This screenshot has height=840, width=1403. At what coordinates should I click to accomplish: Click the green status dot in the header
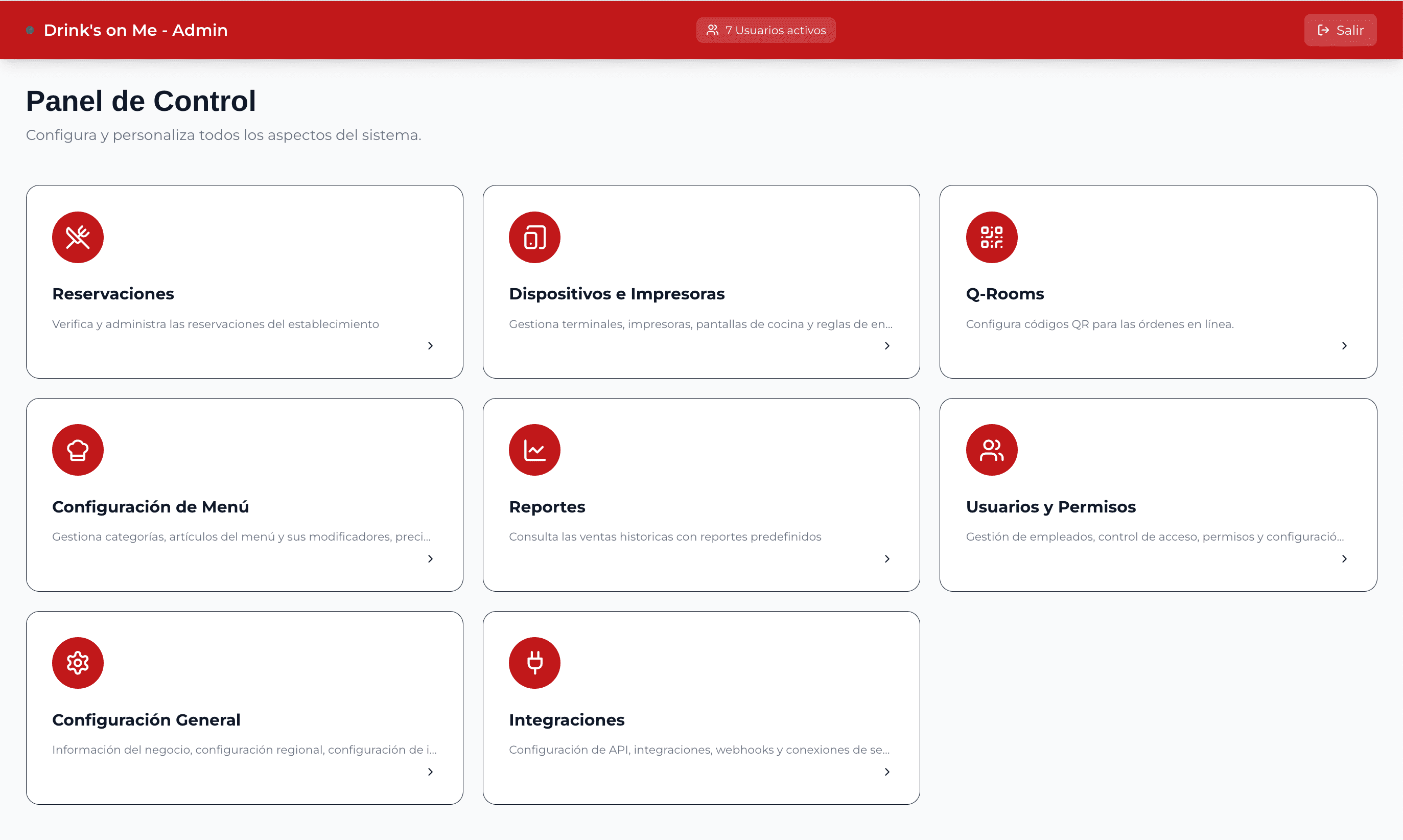[x=30, y=30]
